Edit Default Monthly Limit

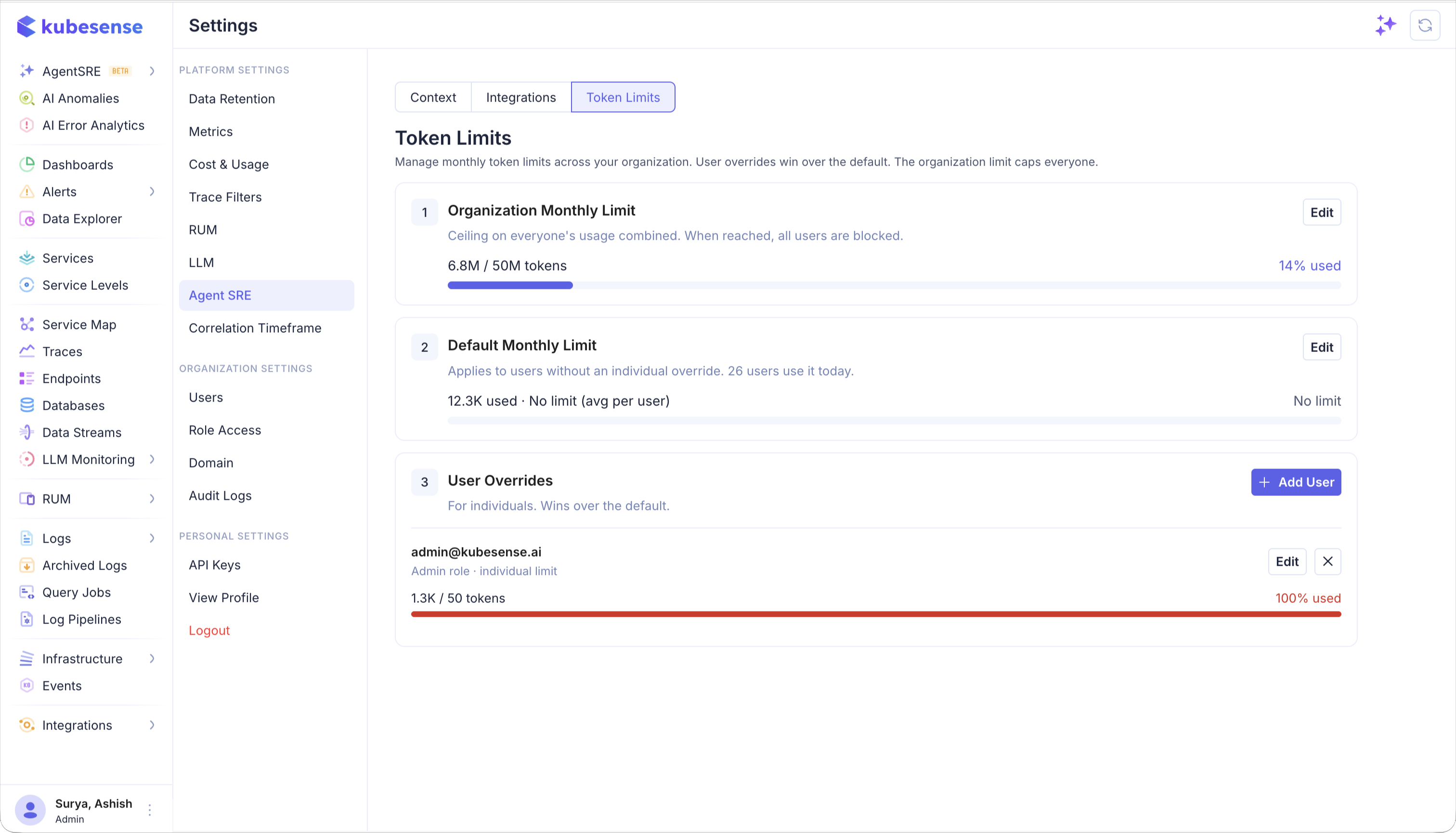(1322, 347)
